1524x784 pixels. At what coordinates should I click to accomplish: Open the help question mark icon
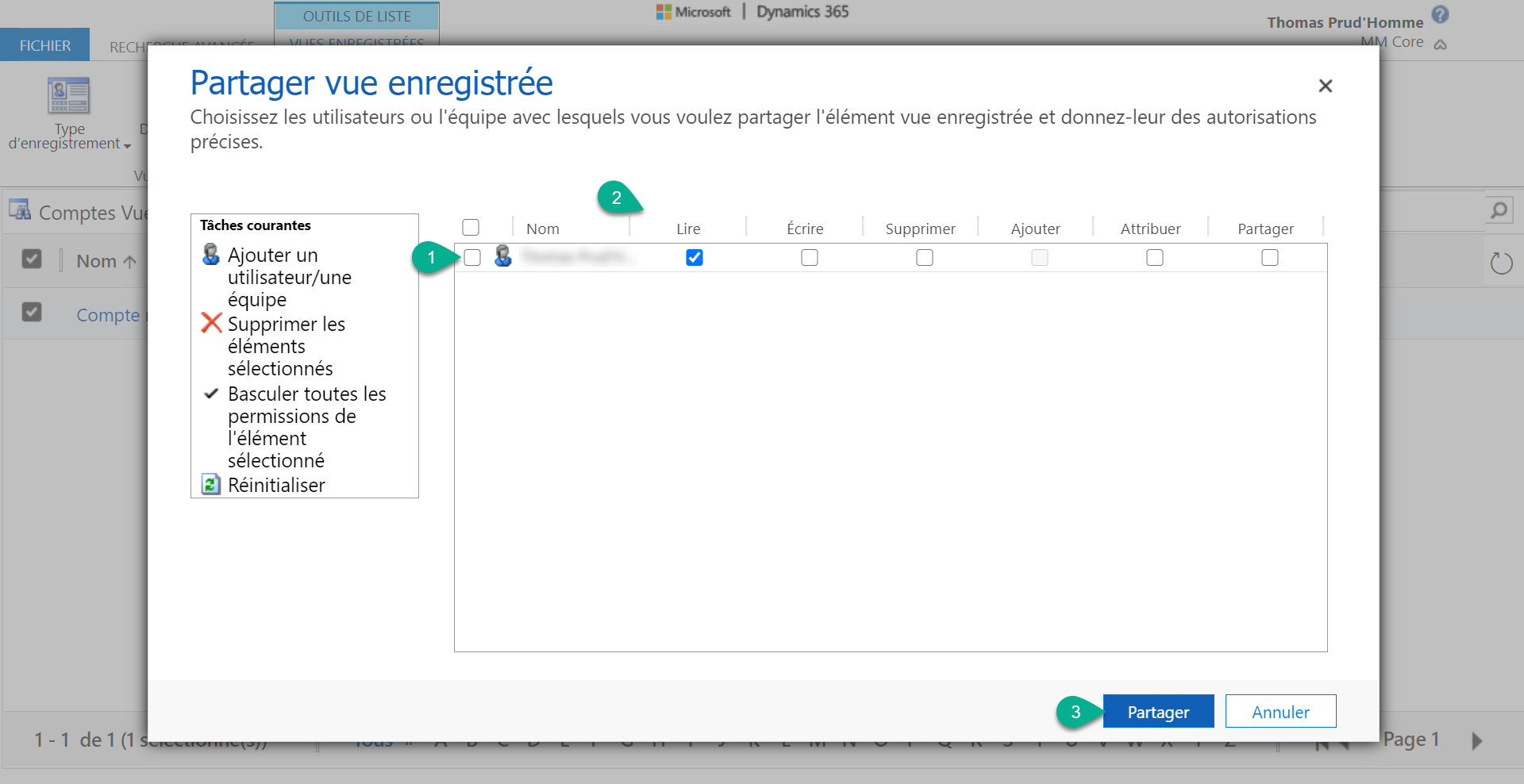pos(1440,14)
